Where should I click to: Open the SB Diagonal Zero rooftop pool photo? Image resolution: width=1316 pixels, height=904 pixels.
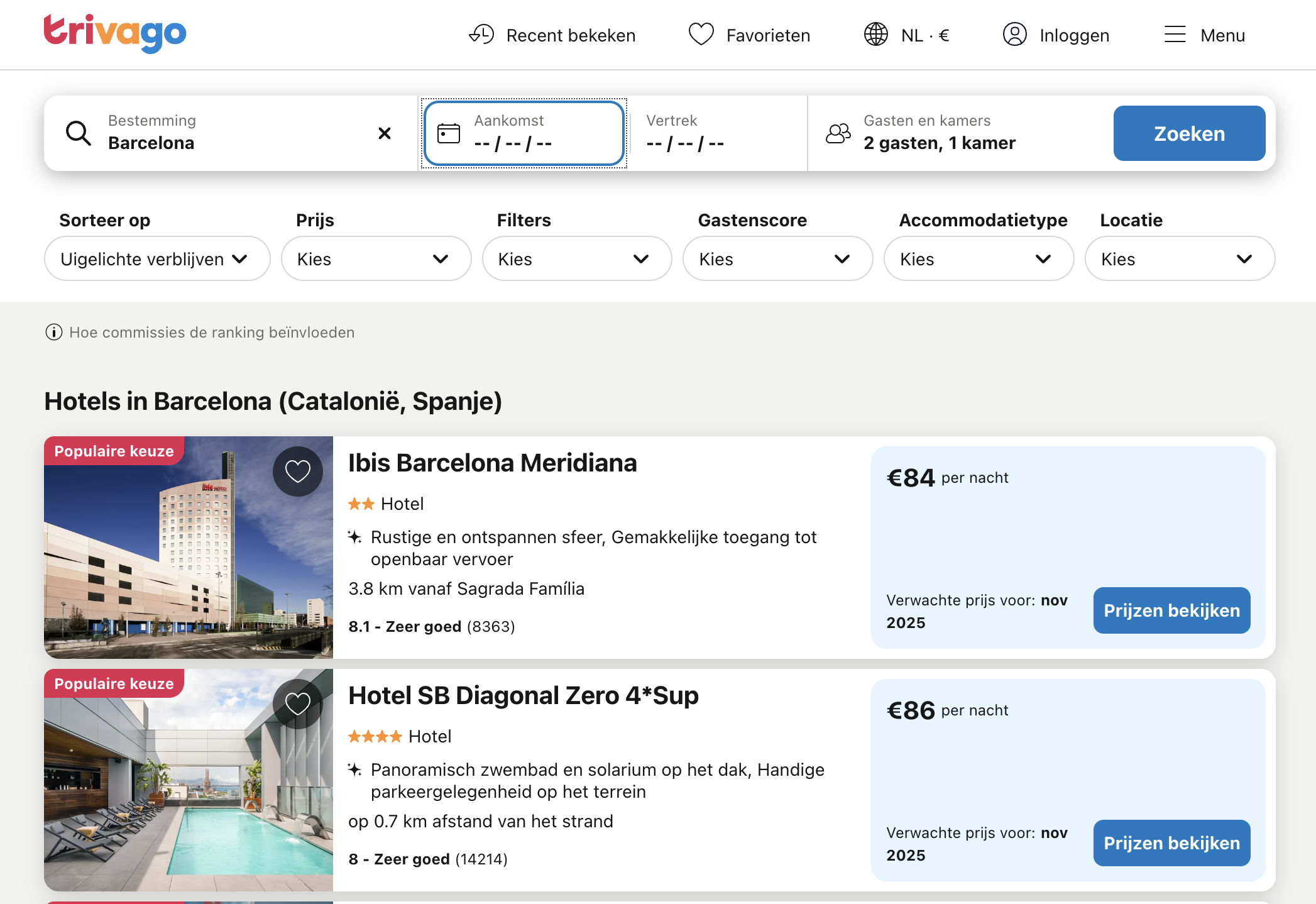[x=189, y=780]
